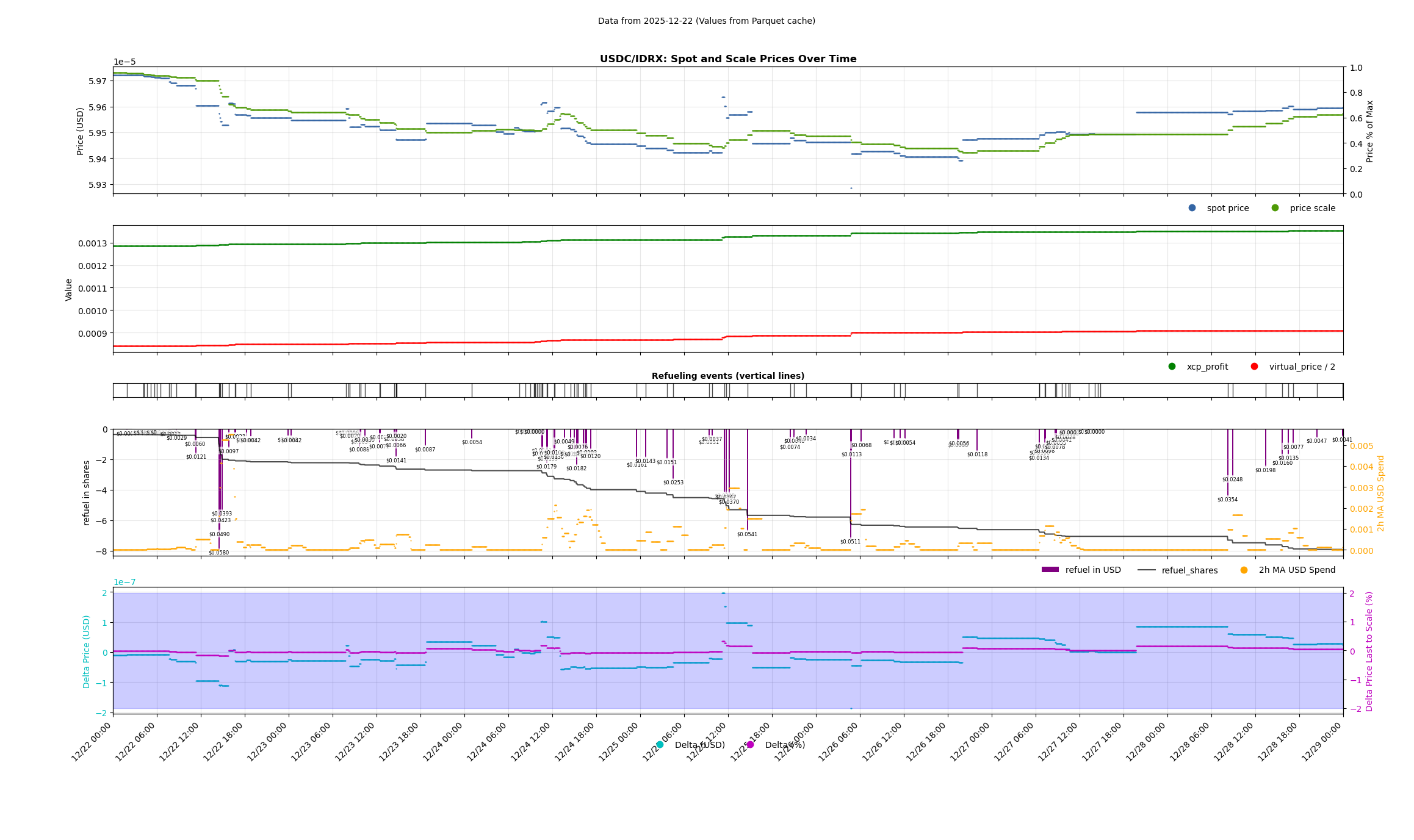
Task: Click the blue spot price legend marker
Action: point(1192,208)
